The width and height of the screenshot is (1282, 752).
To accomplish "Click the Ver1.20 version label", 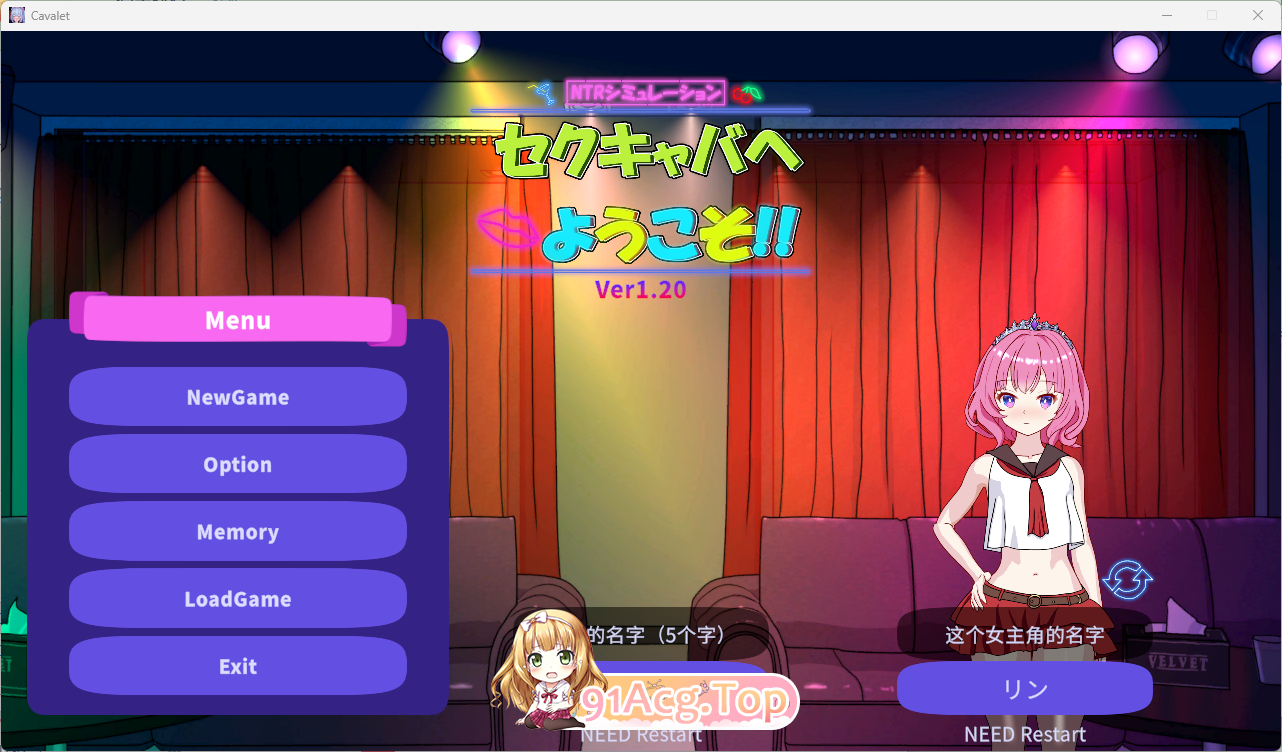I will (x=641, y=289).
